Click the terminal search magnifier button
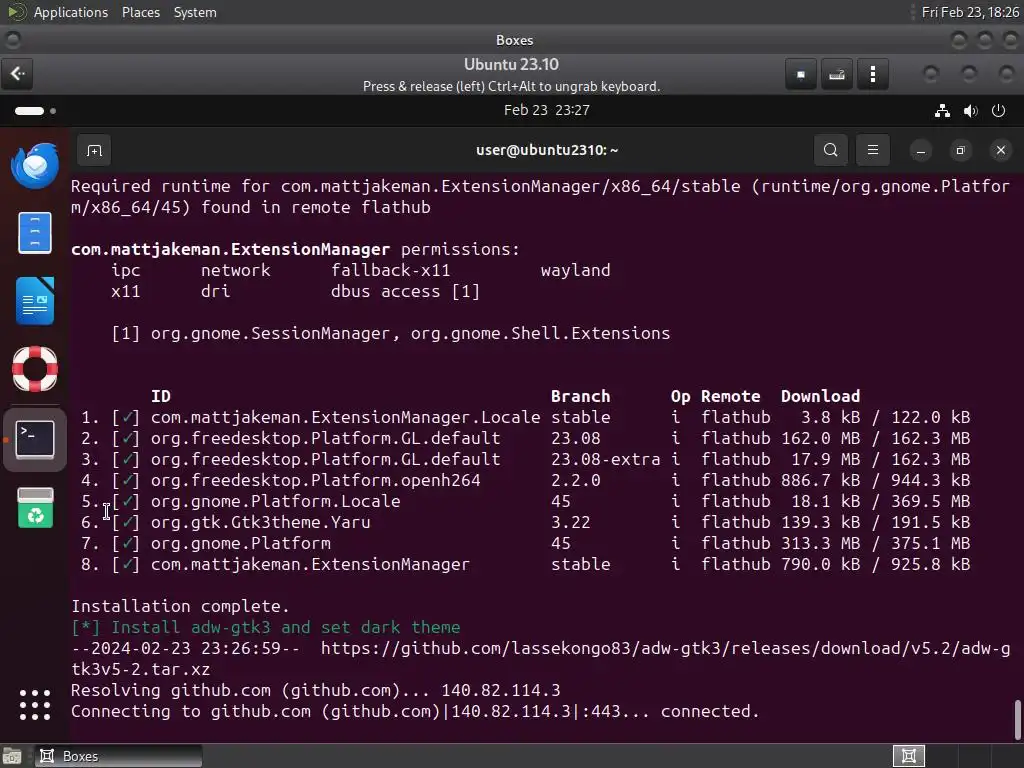 [x=831, y=150]
